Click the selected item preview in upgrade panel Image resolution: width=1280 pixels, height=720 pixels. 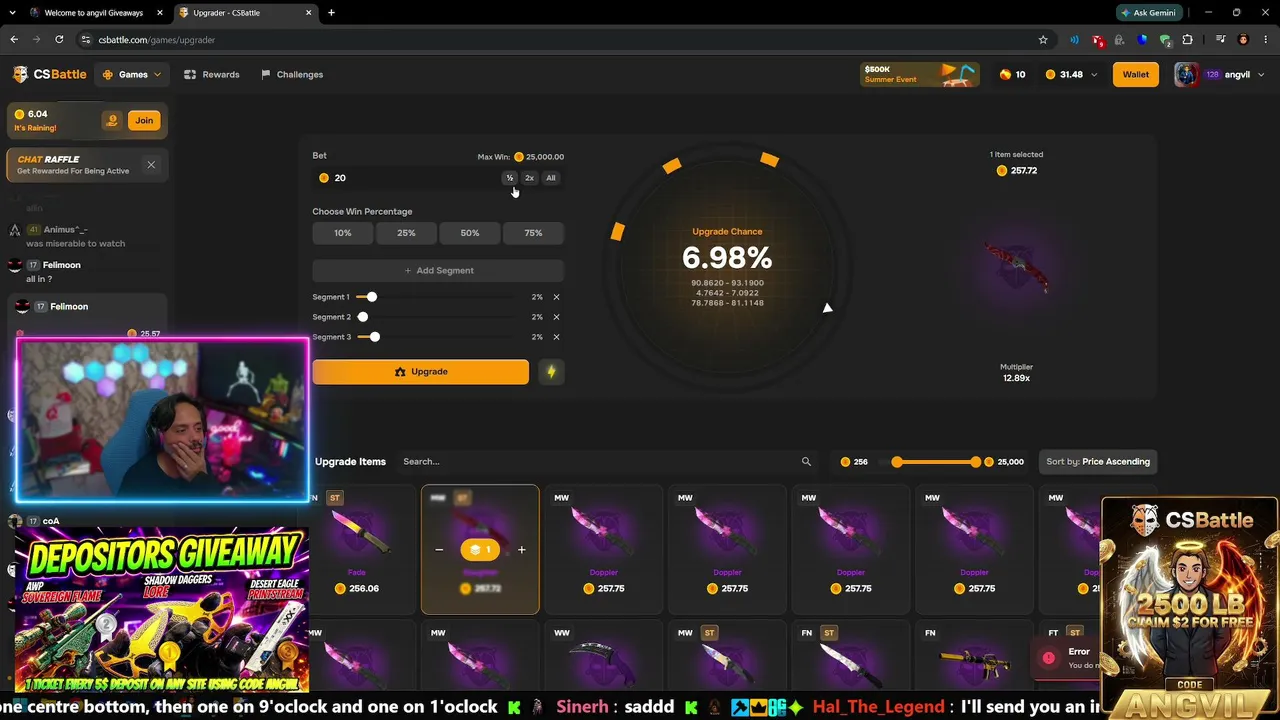pos(1016,267)
